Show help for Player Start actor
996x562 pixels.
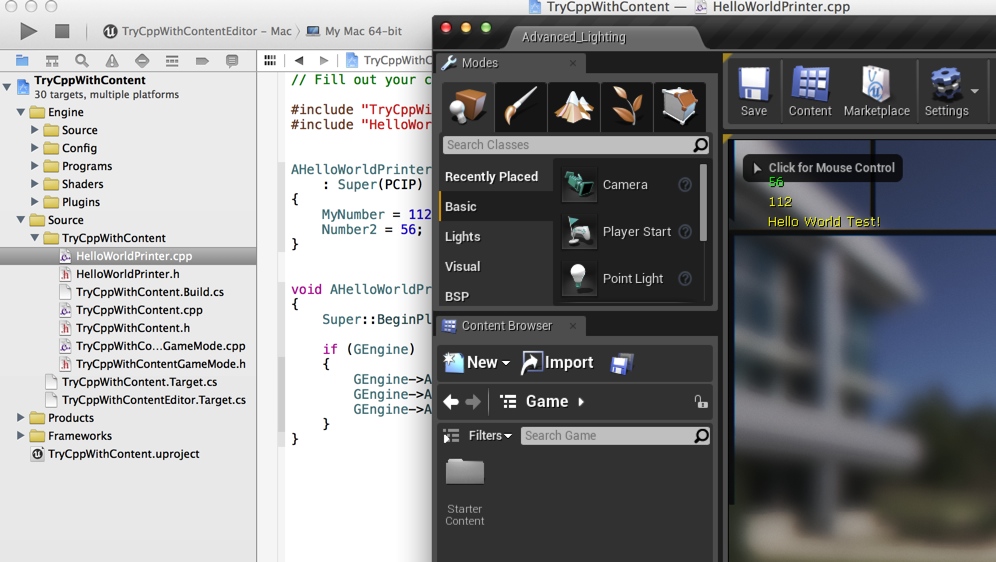pos(685,232)
